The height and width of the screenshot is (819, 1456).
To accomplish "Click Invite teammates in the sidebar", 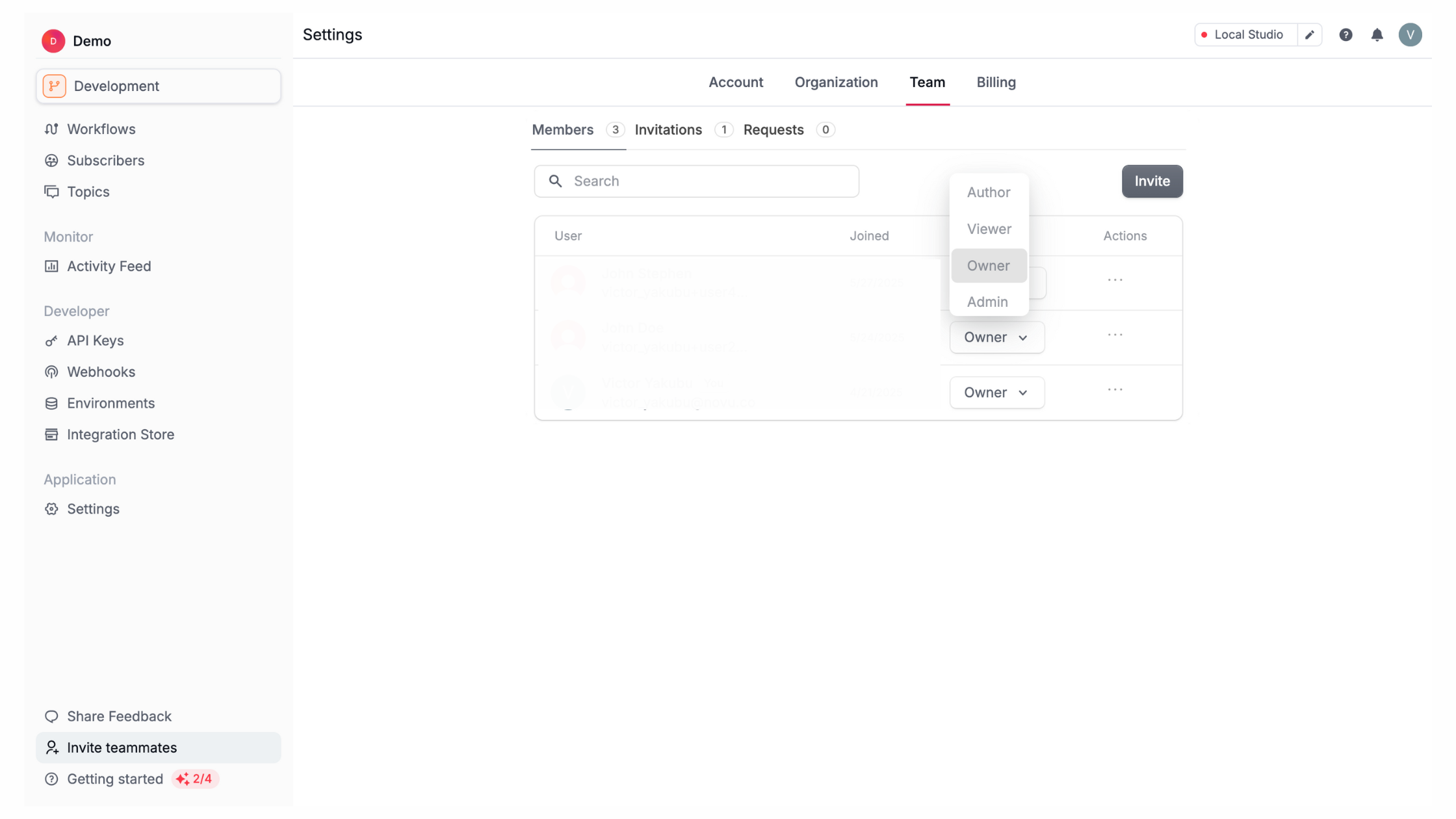I will tap(122, 747).
